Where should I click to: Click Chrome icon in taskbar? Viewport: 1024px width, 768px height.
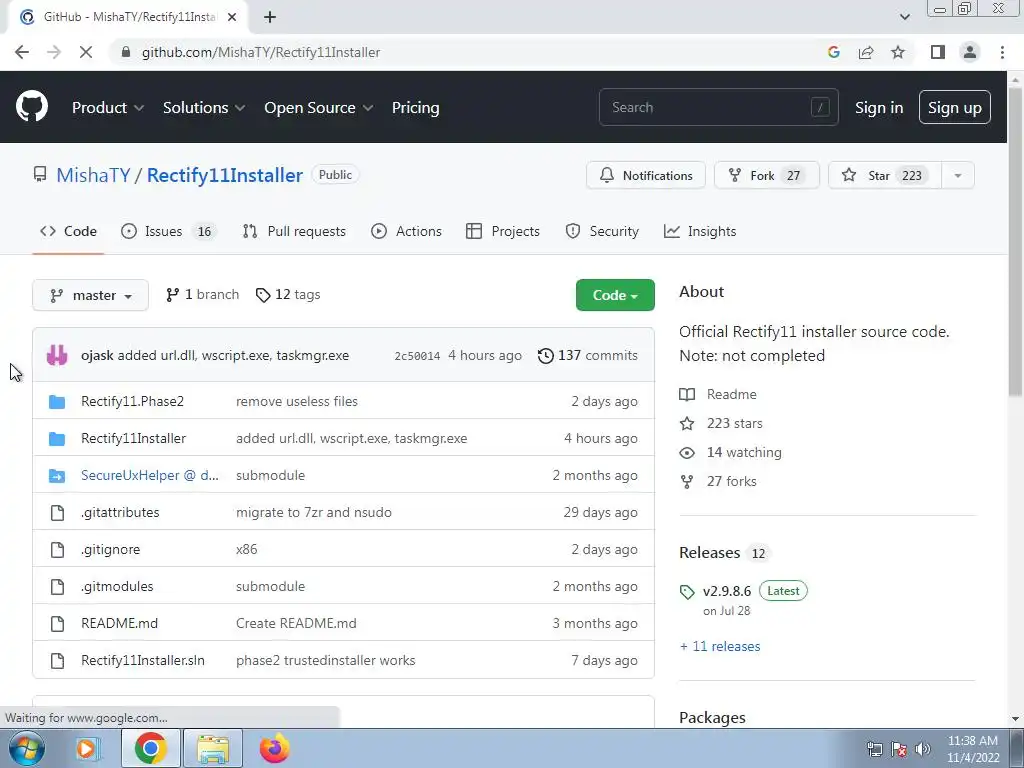tap(151, 748)
